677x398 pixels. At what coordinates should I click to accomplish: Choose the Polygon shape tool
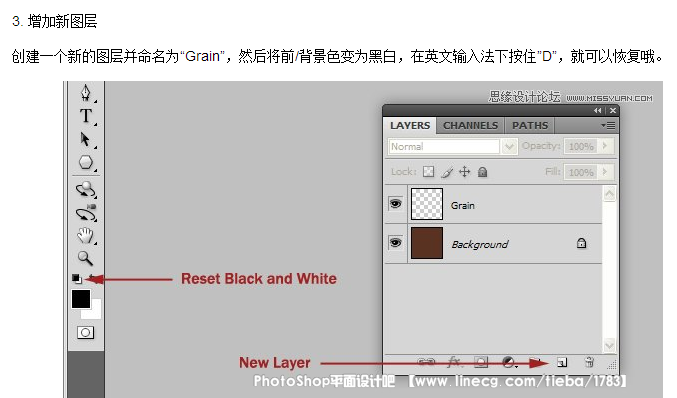point(85,162)
